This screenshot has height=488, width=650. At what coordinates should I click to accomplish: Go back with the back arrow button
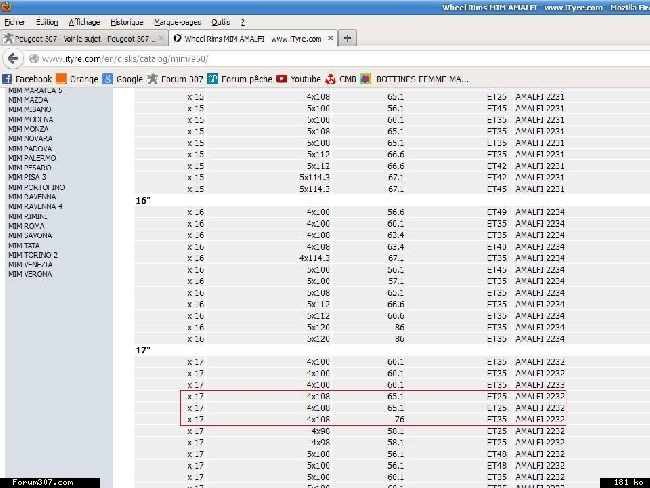[x=13, y=58]
